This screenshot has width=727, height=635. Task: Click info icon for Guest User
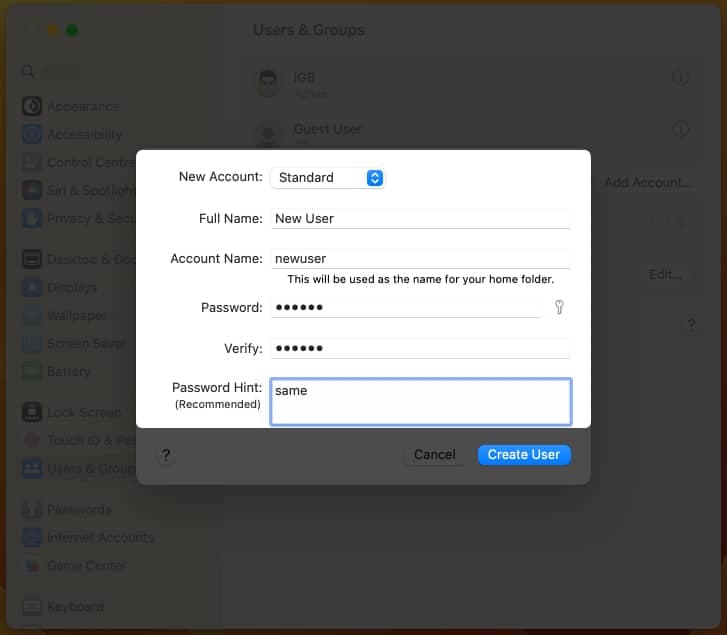click(680, 129)
